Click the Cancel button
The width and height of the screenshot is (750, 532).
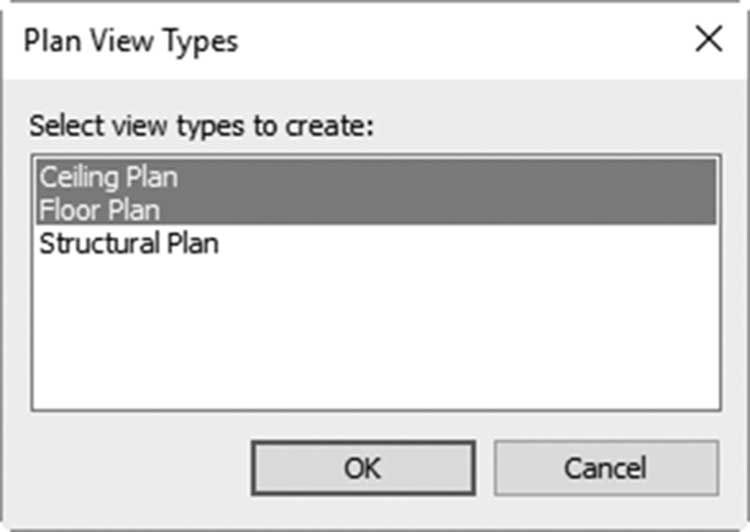coord(606,468)
